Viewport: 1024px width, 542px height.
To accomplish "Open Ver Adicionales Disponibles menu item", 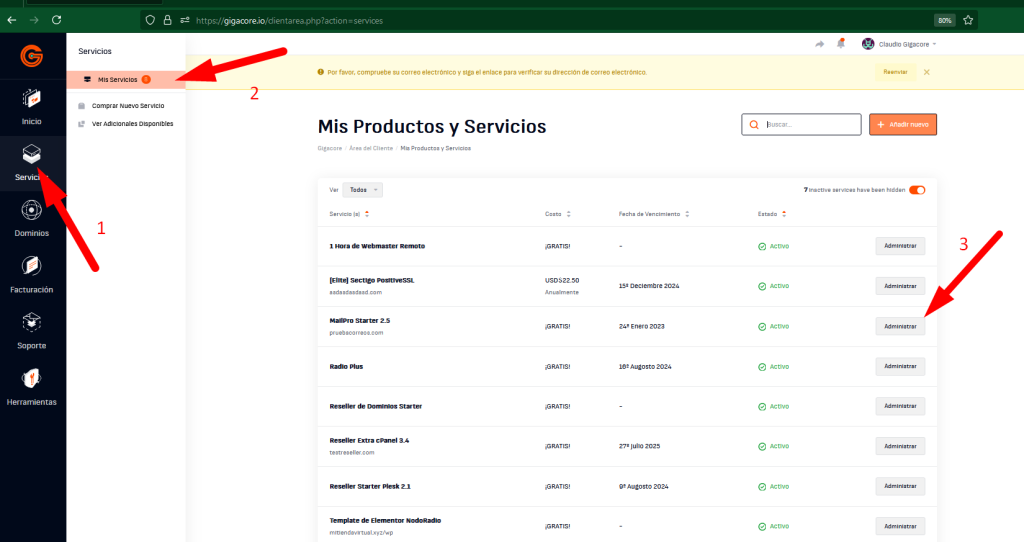I will coord(132,124).
